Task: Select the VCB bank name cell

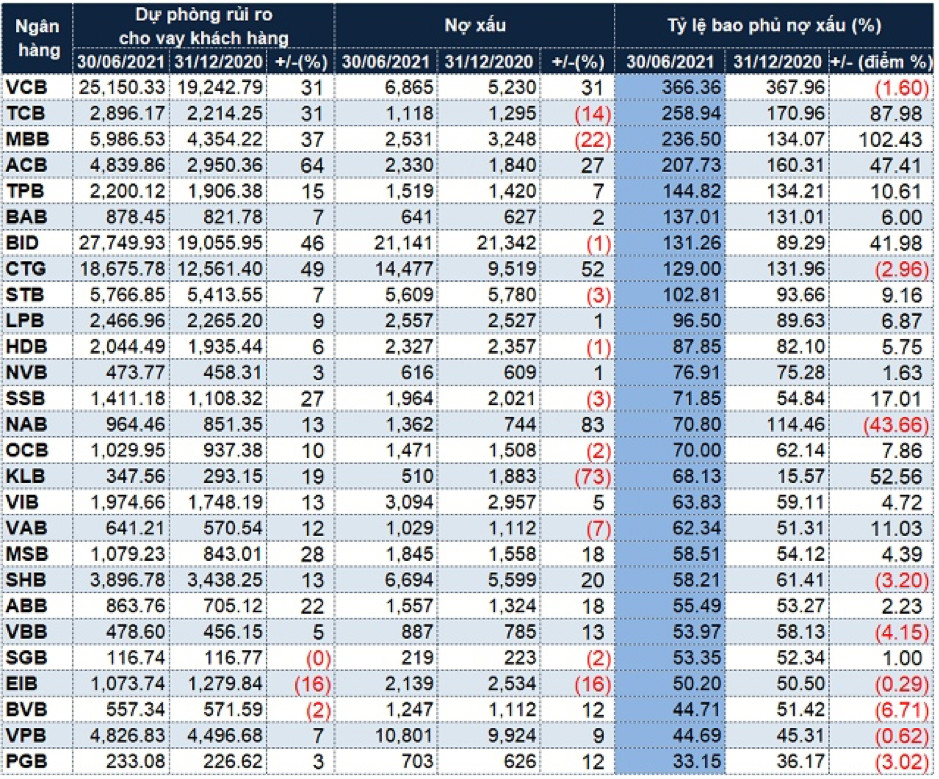Action: [x=26, y=88]
